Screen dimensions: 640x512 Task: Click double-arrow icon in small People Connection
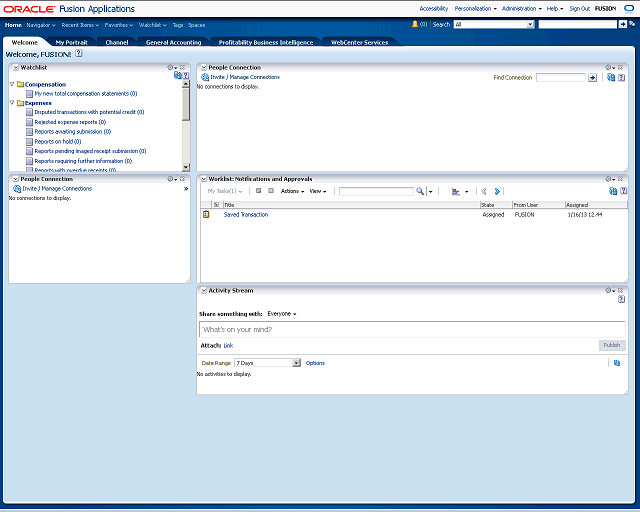(x=186, y=189)
